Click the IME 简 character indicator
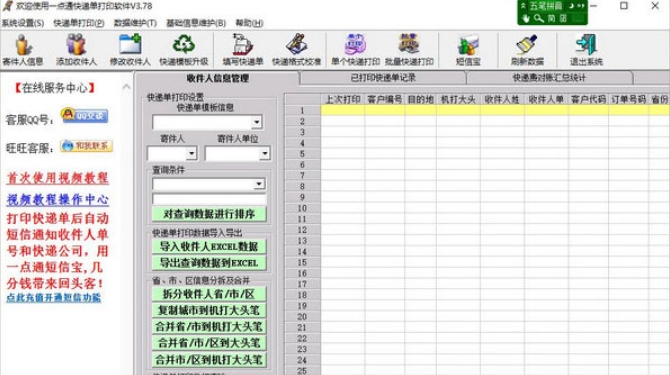This screenshot has height=375, width=670. [x=552, y=18]
